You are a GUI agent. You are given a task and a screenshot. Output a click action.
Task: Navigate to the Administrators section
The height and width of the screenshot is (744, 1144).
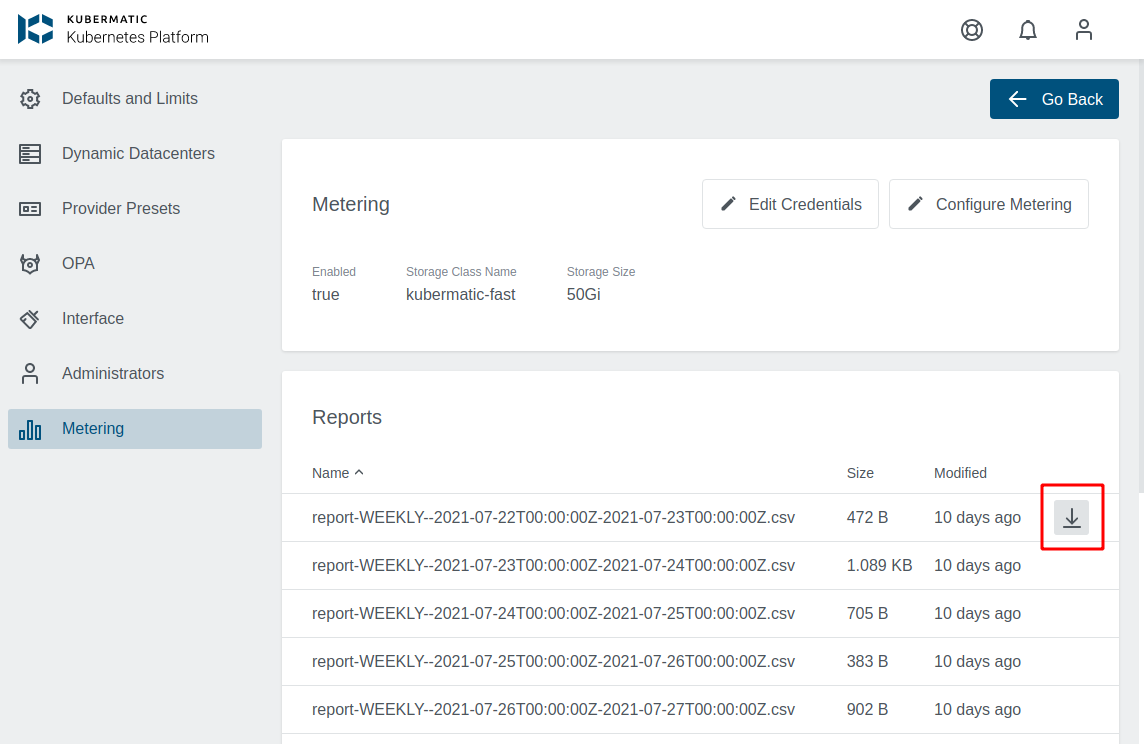tap(112, 373)
